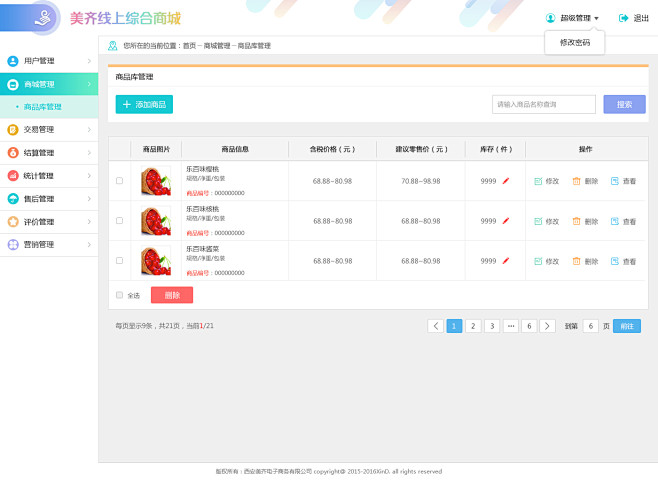Screen dimensions: 658x481
Task: Click the 结算管理 money bag icon
Action: click(13, 153)
